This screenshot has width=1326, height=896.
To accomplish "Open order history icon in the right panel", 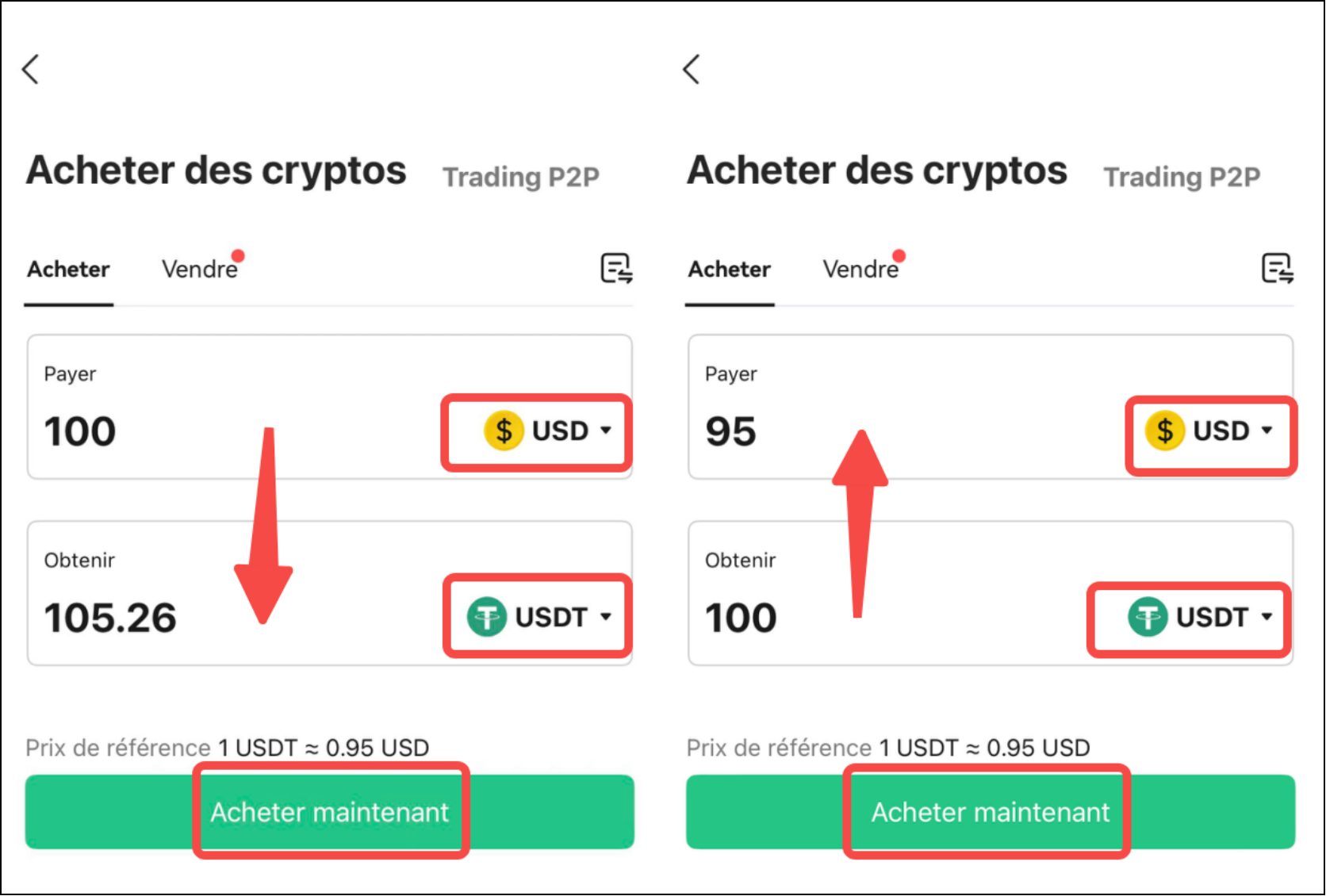I will point(1278,269).
